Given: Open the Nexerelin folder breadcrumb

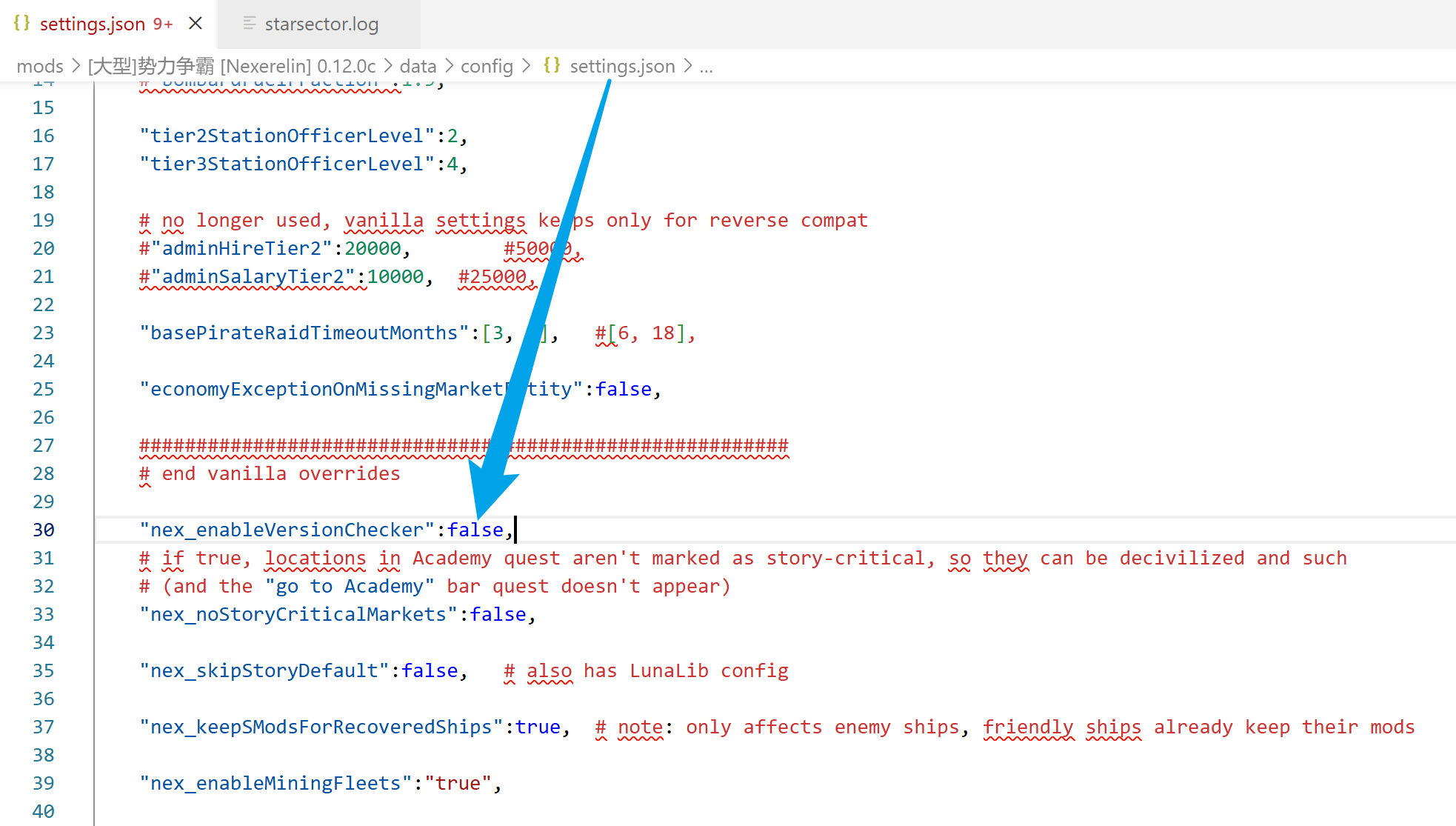Looking at the screenshot, I should [x=232, y=67].
